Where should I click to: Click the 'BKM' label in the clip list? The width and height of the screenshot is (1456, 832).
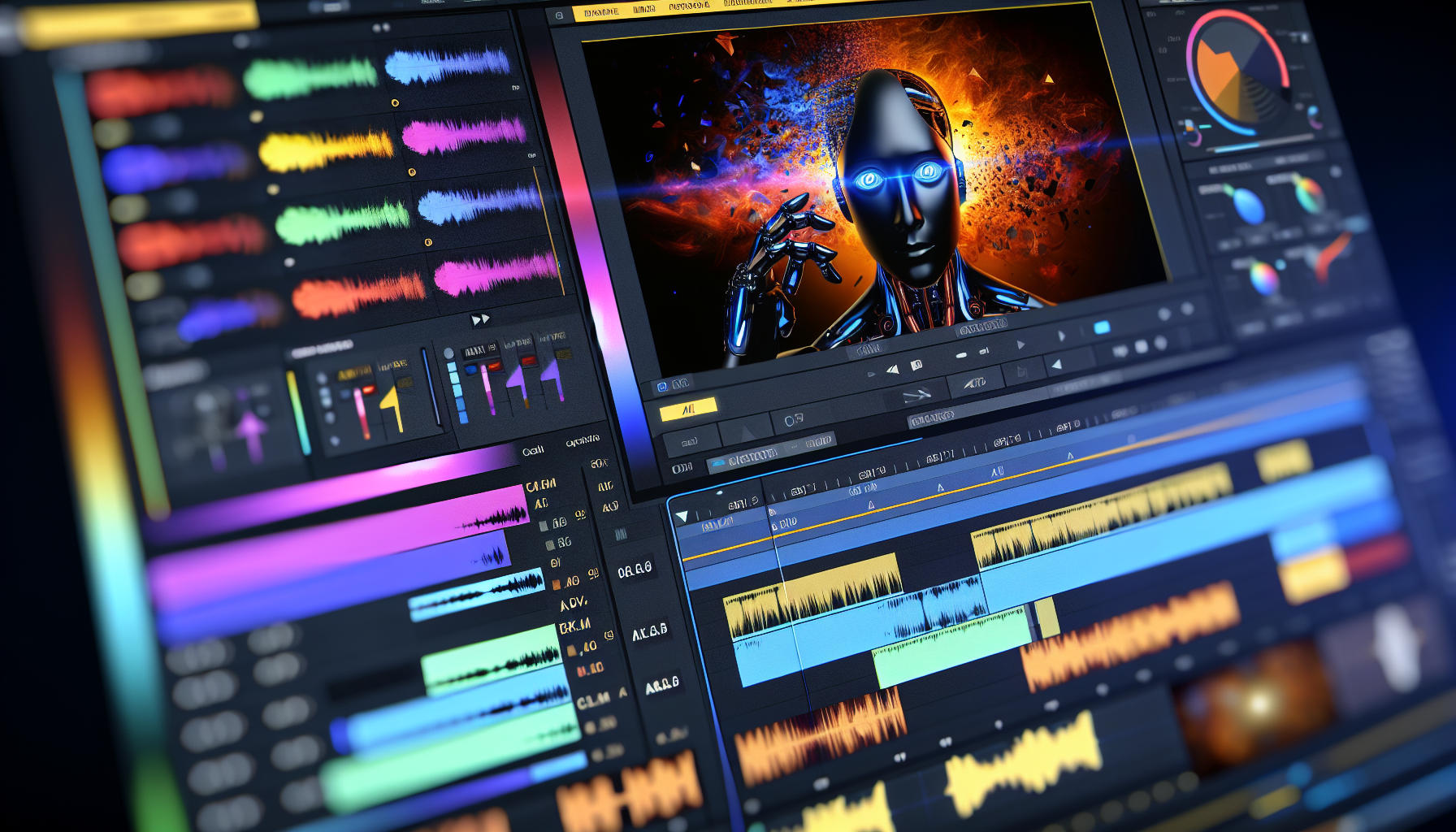click(x=574, y=626)
